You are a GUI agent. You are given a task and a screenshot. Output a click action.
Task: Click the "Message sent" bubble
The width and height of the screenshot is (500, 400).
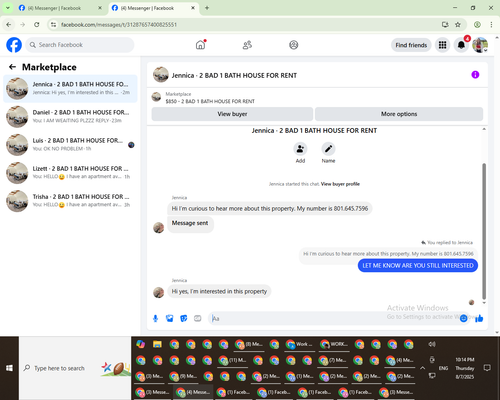click(190, 223)
